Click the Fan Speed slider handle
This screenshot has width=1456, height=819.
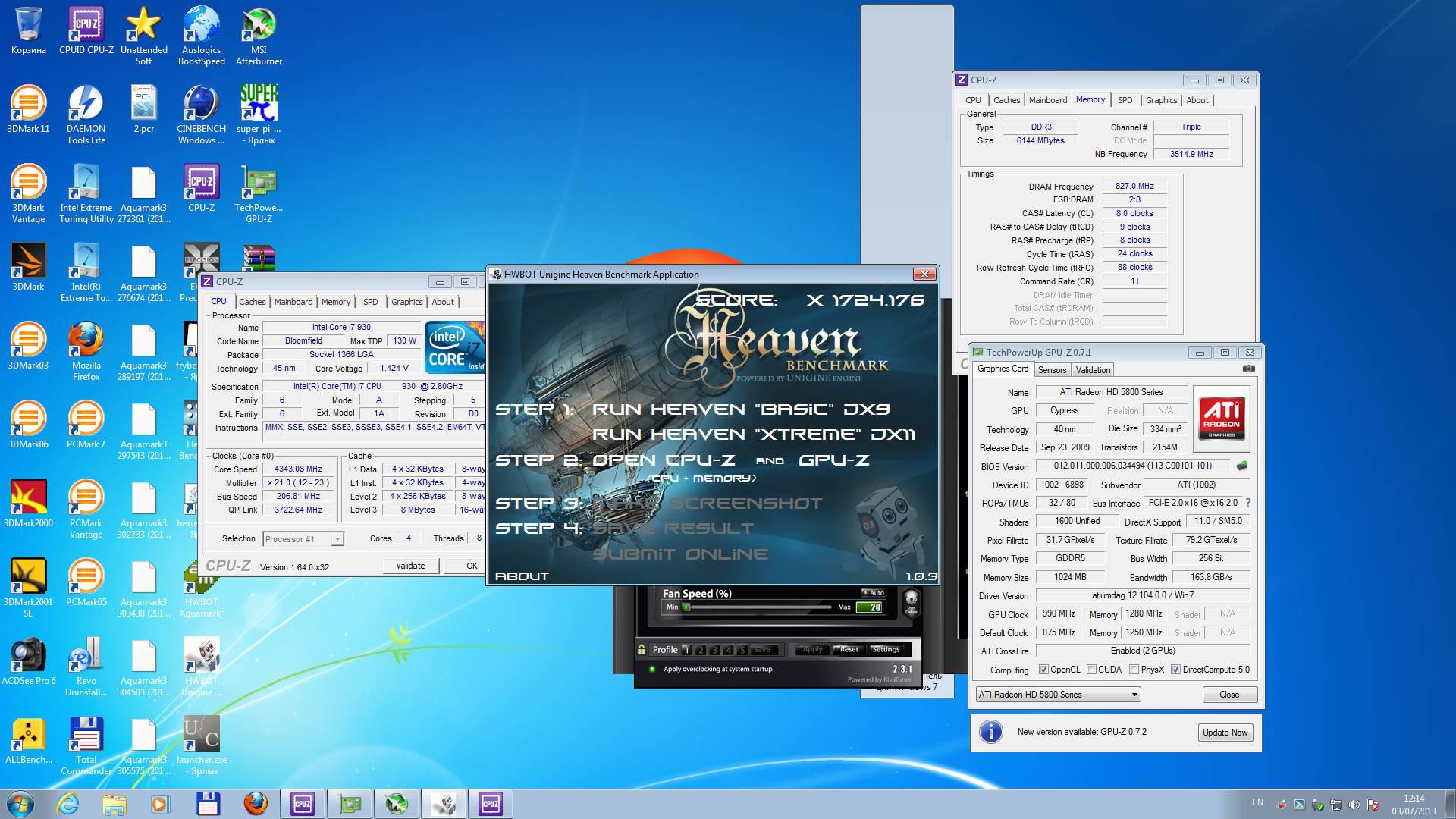686,607
